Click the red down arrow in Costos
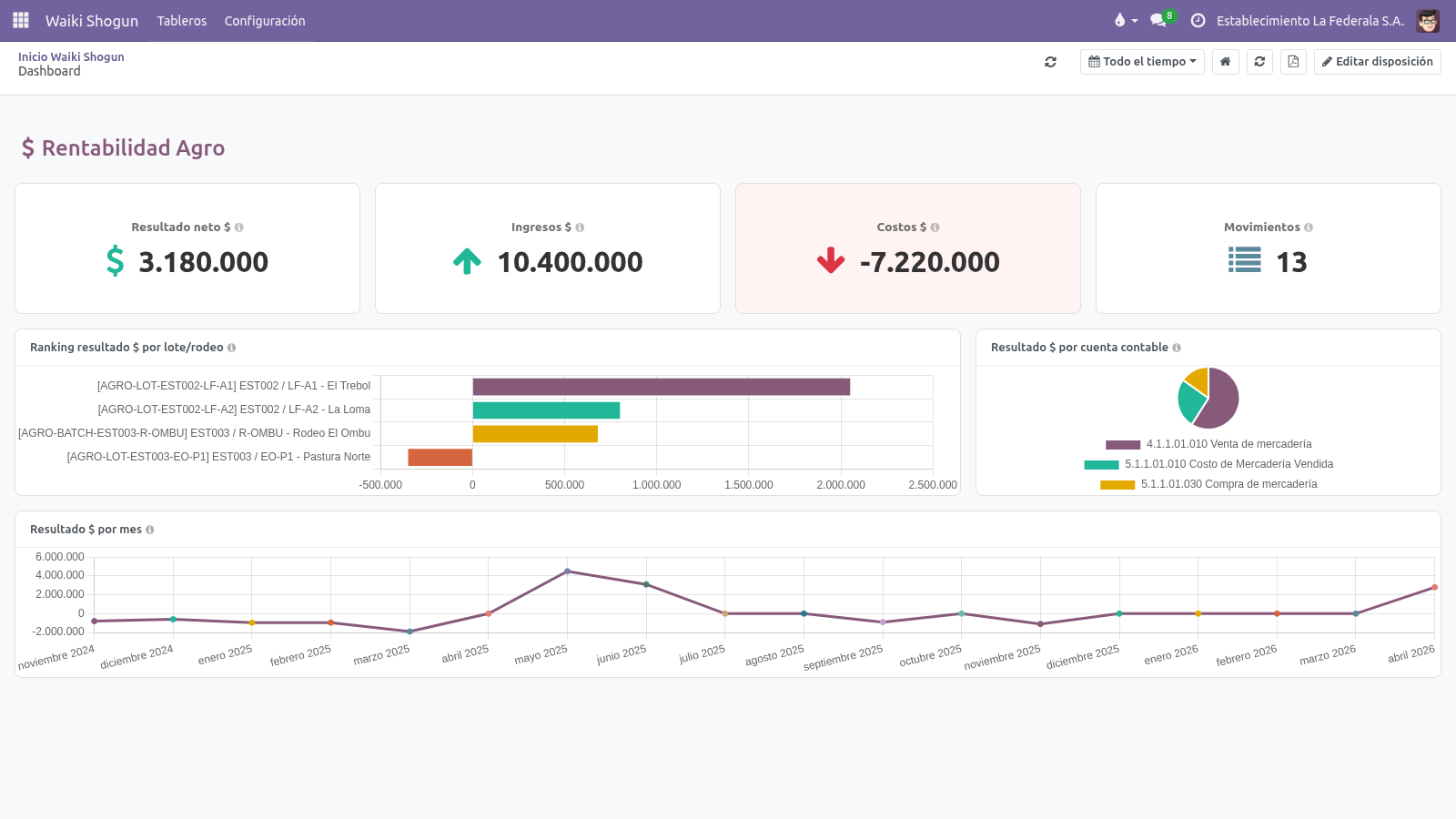Viewport: 1456px width, 819px height. pos(831,261)
